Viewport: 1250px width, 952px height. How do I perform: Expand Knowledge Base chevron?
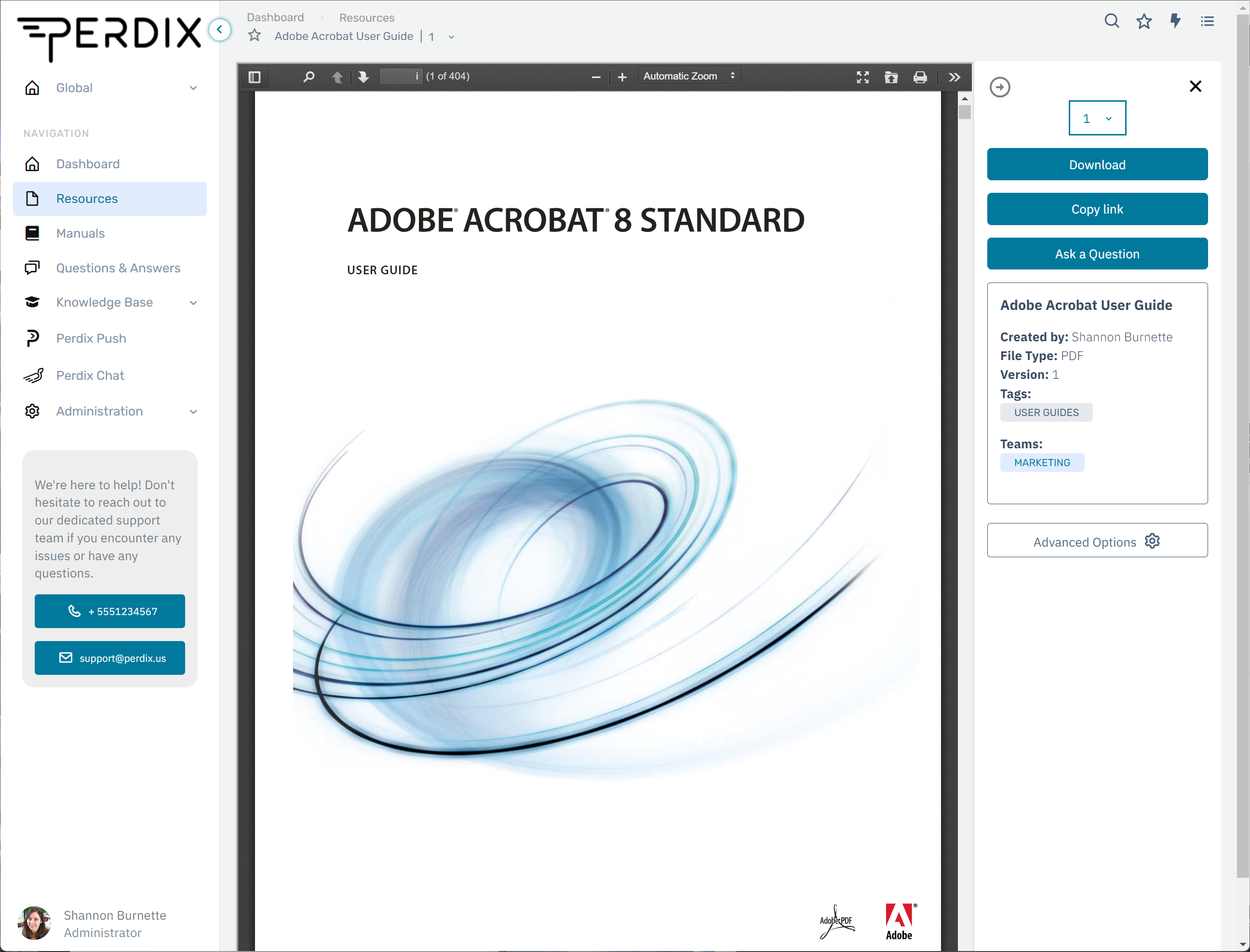193,303
